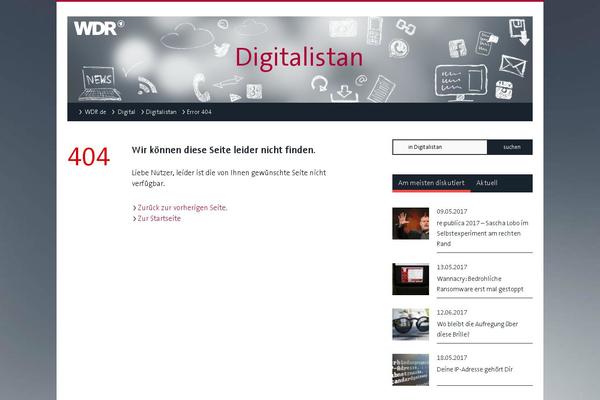This screenshot has width=600, height=400.
Task: Click the Digitalistan banner title
Action: pyautogui.click(x=299, y=58)
